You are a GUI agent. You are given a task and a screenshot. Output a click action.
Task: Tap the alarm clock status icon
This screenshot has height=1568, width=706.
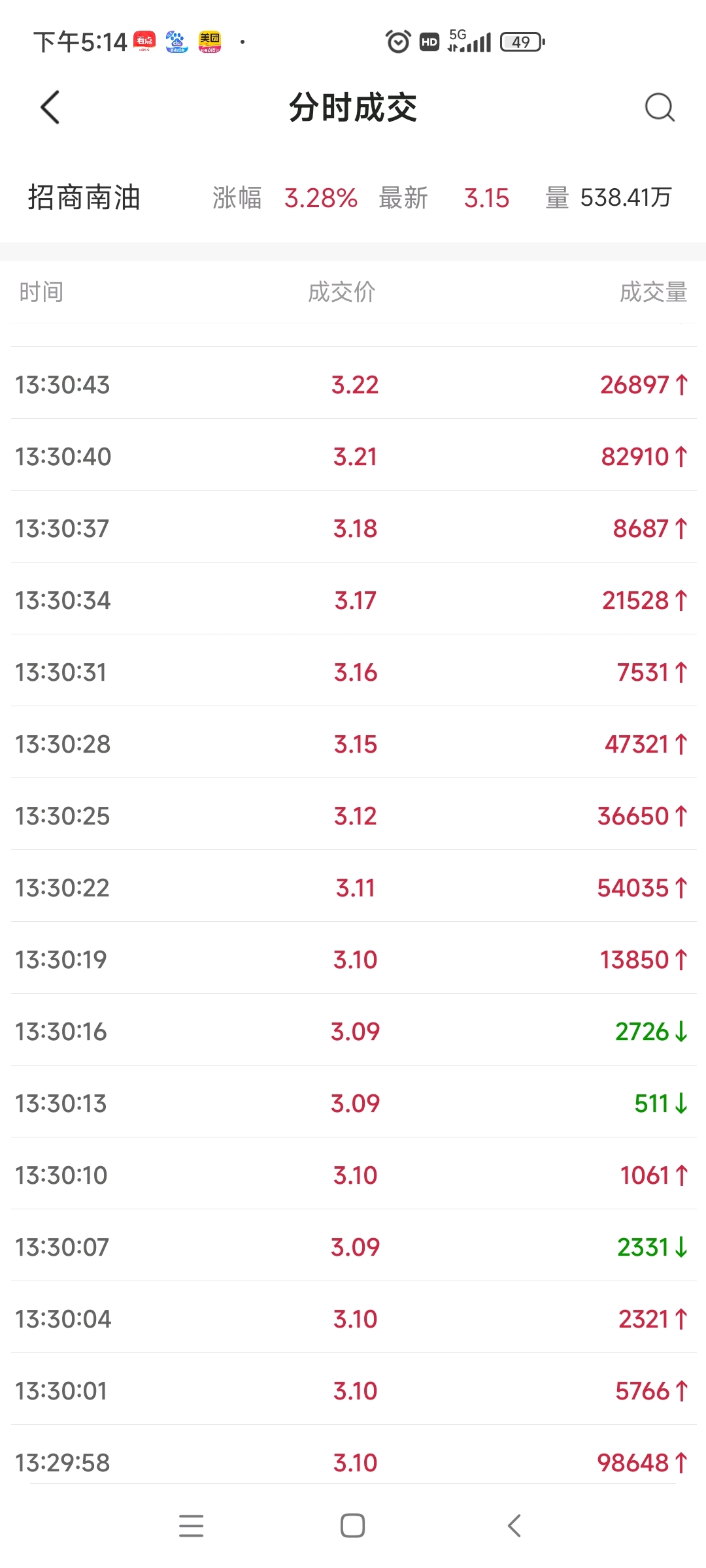click(398, 42)
